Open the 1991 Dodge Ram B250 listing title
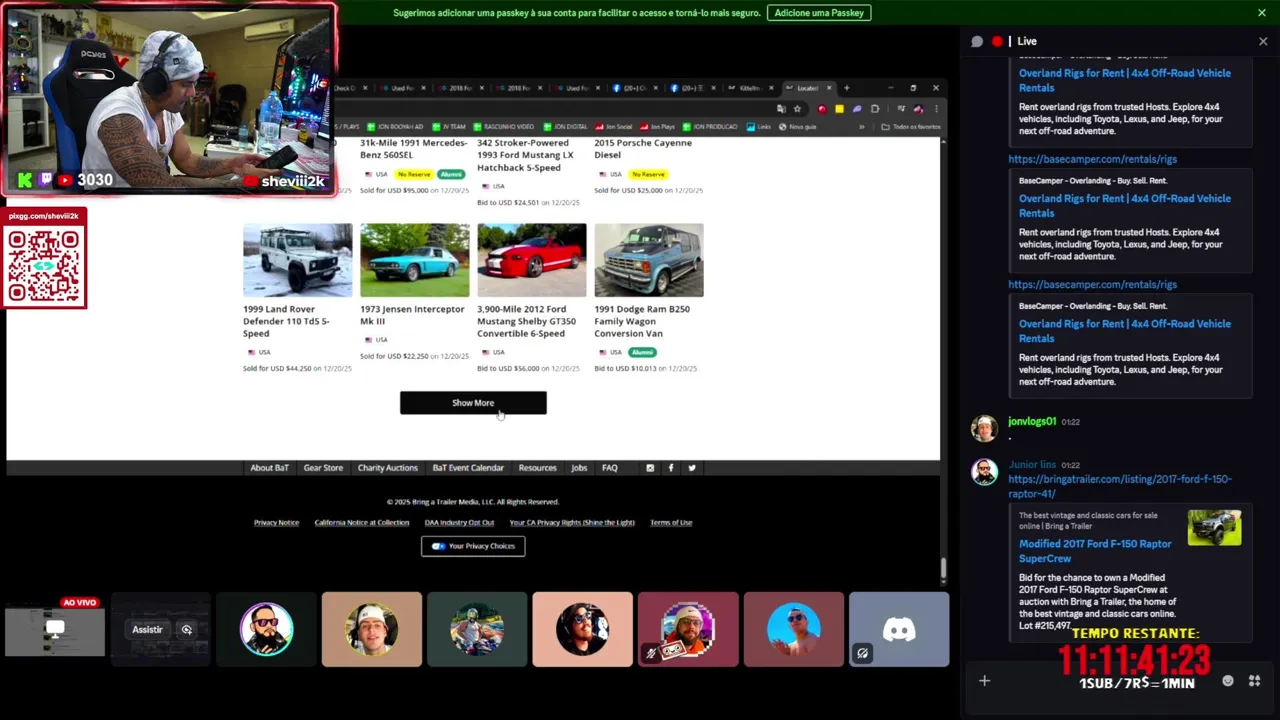Image resolution: width=1280 pixels, height=720 pixels. (x=642, y=321)
